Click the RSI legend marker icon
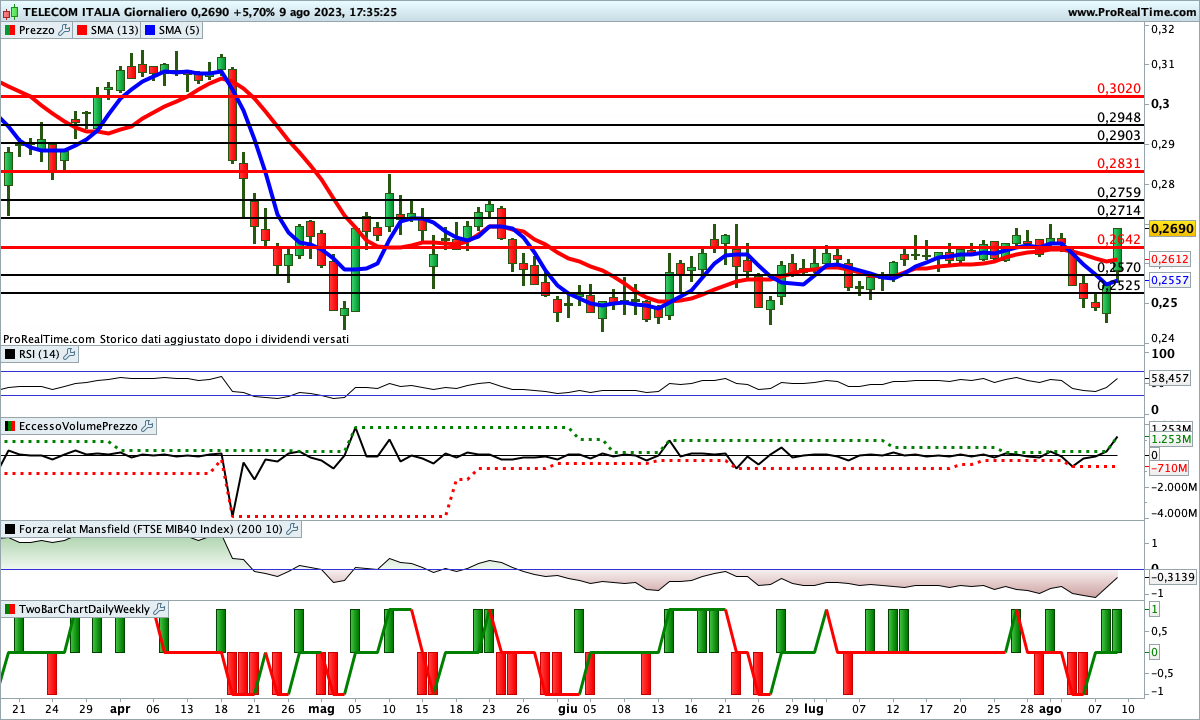The width and height of the screenshot is (1200, 720). 10,354
